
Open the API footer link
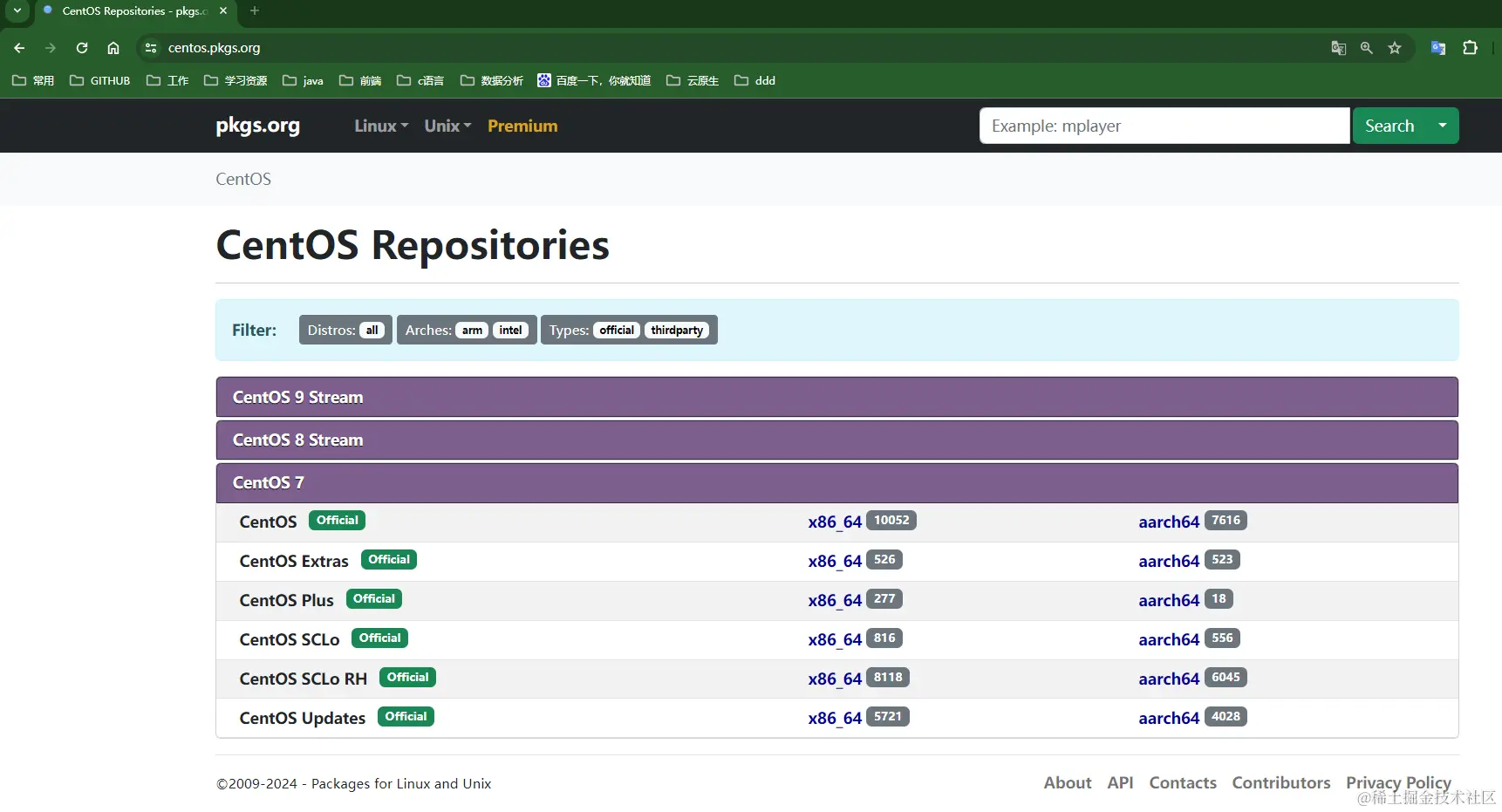click(1120, 782)
